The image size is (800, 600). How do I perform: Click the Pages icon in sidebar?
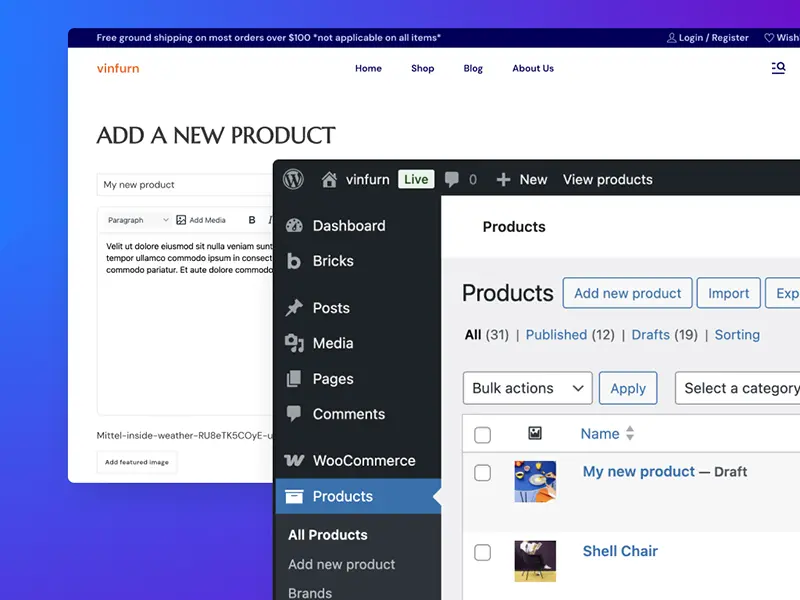click(x=294, y=379)
